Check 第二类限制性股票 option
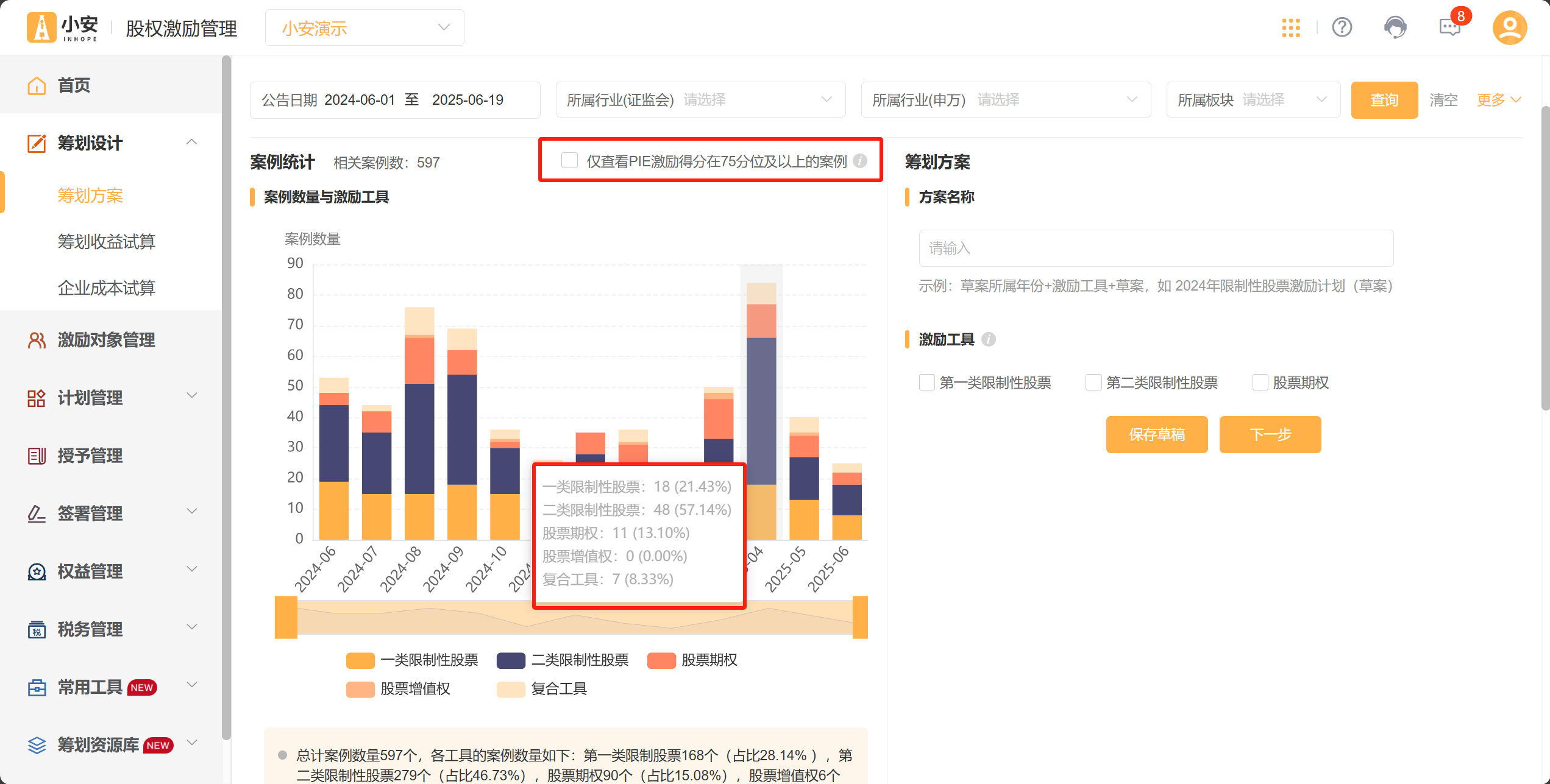The image size is (1550, 784). pos(1093,383)
